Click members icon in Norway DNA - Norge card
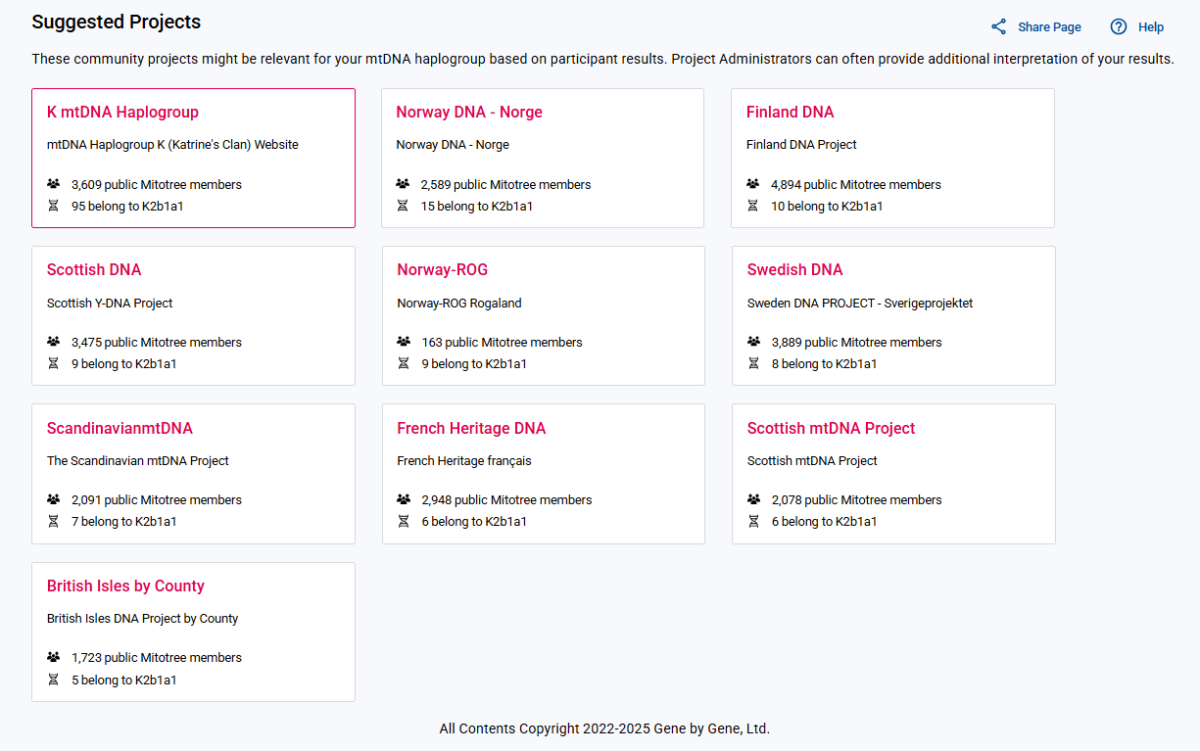Viewport: 1200px width, 751px height. (403, 184)
